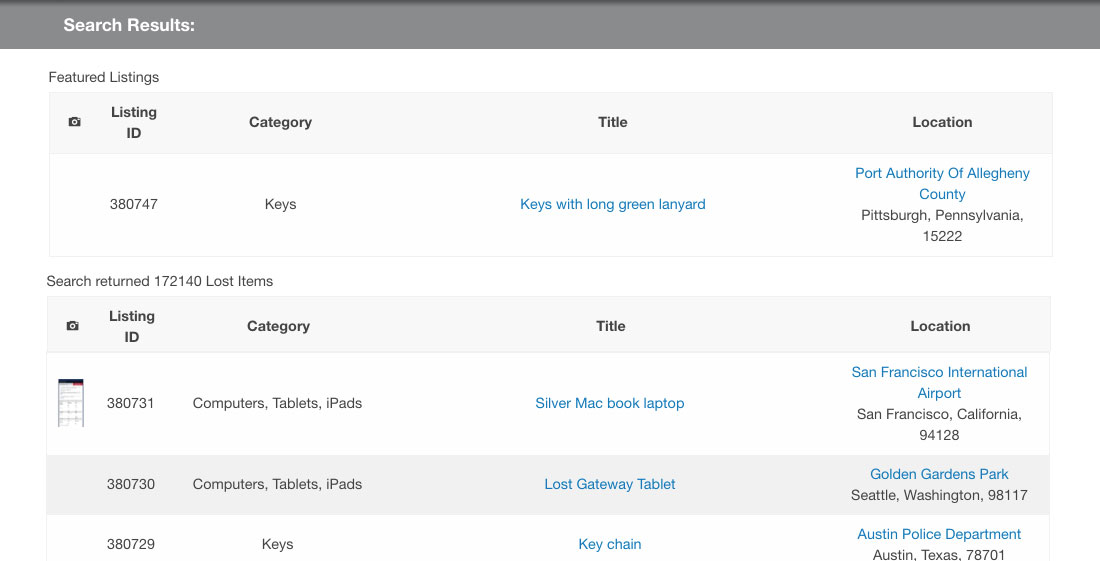1100x561 pixels.
Task: Select listing ID 380731 cell
Action: click(130, 403)
